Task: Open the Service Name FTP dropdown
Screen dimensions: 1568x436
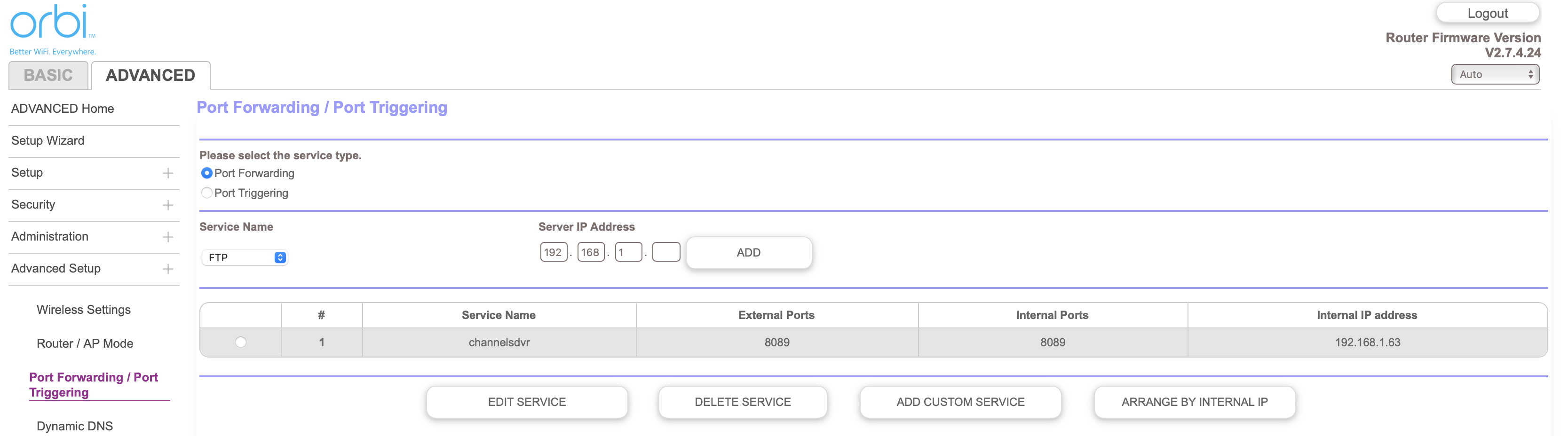Action: point(245,258)
